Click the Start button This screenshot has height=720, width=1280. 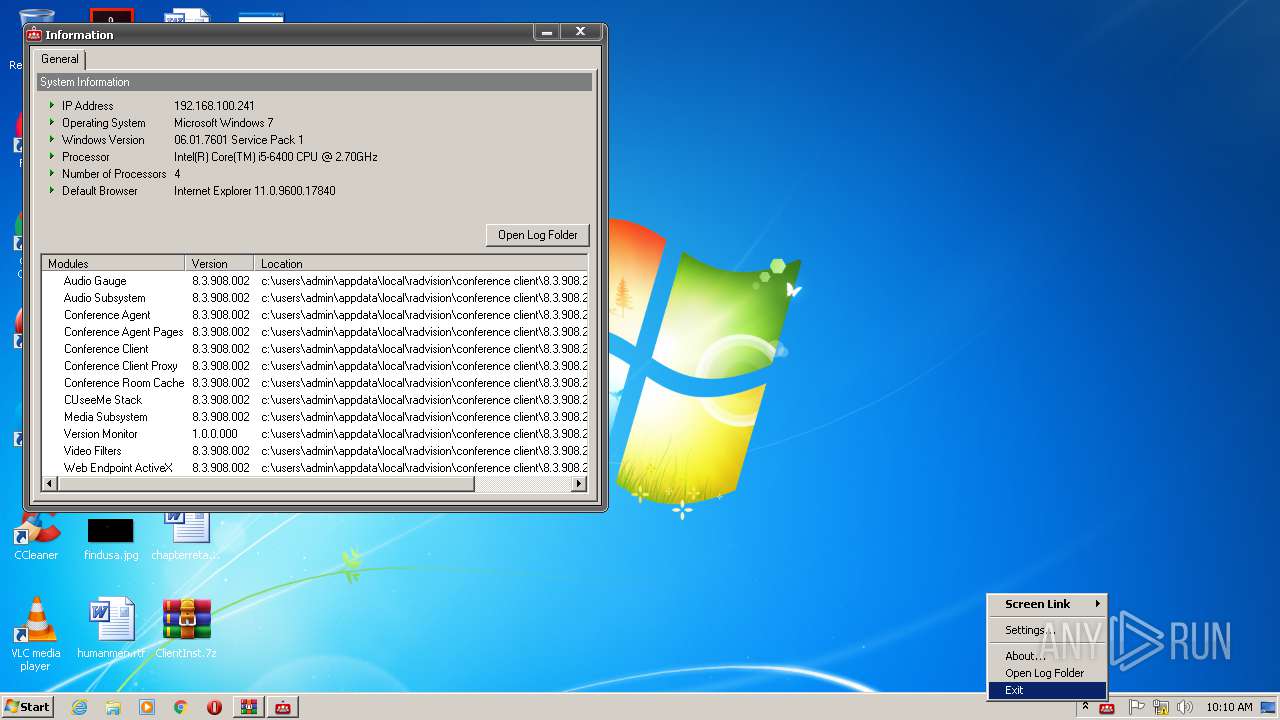coord(27,707)
